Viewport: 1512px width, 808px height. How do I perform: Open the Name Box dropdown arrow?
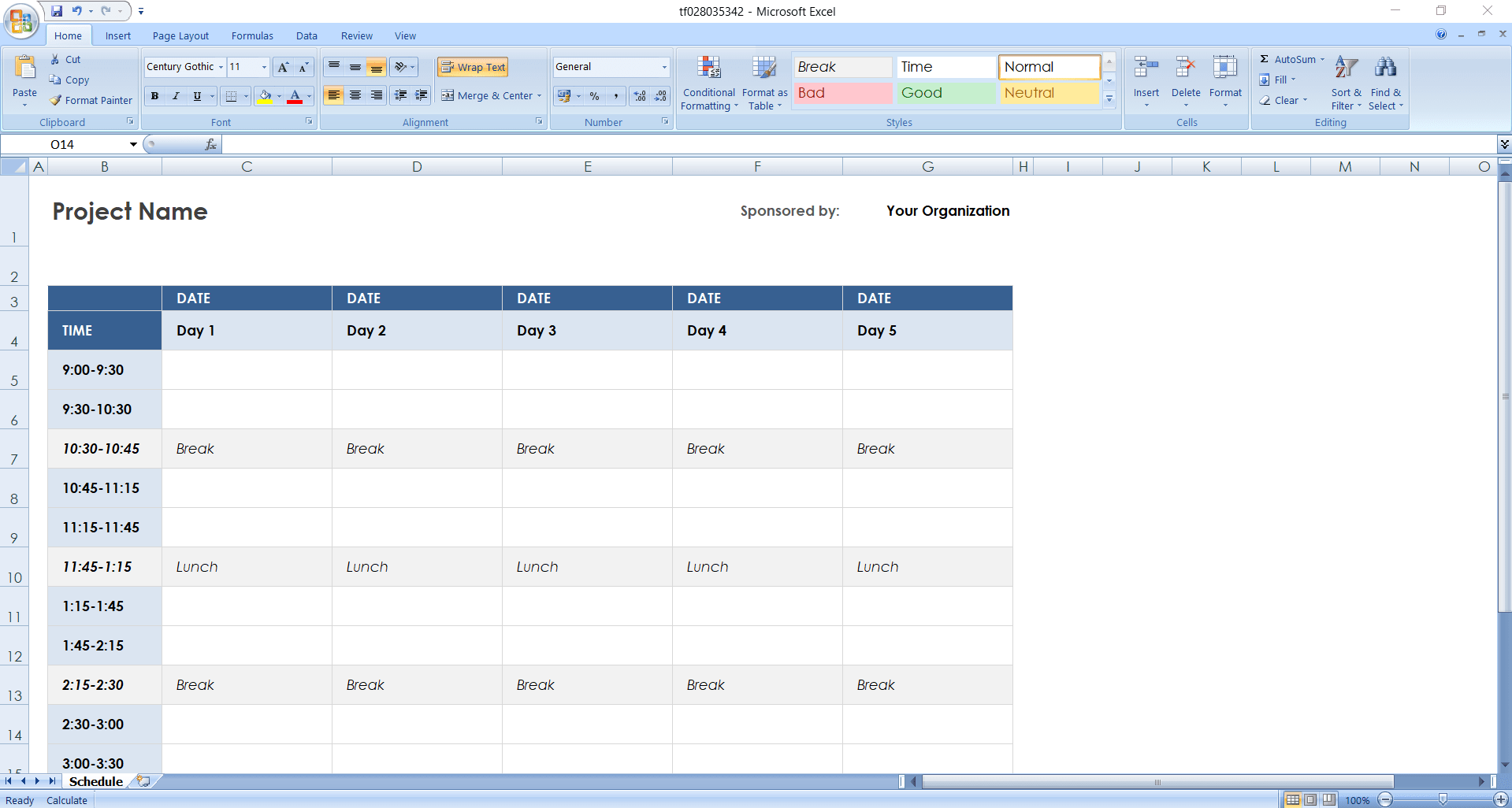tap(133, 145)
